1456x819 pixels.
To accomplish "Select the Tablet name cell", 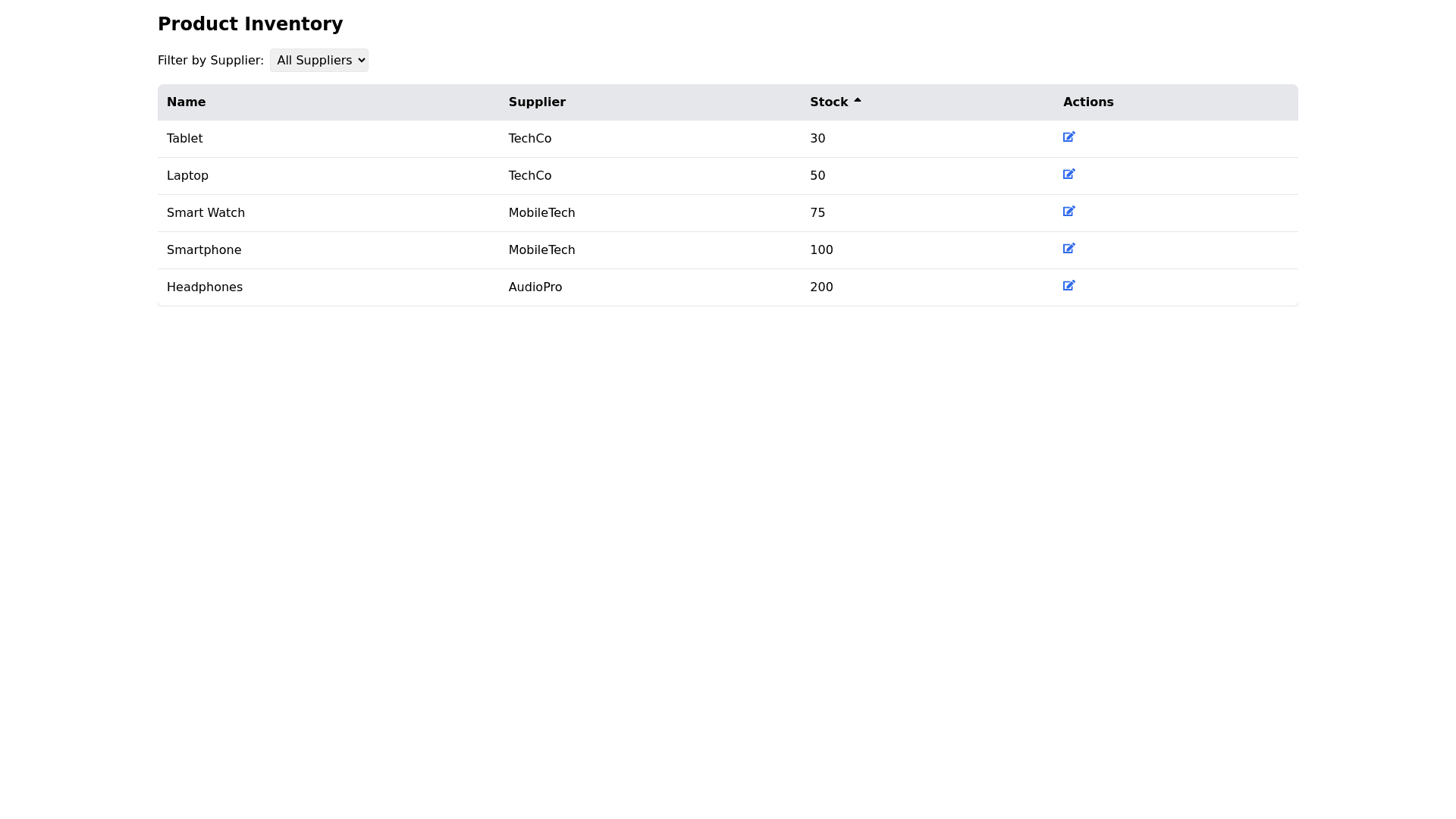I will click(184, 139).
